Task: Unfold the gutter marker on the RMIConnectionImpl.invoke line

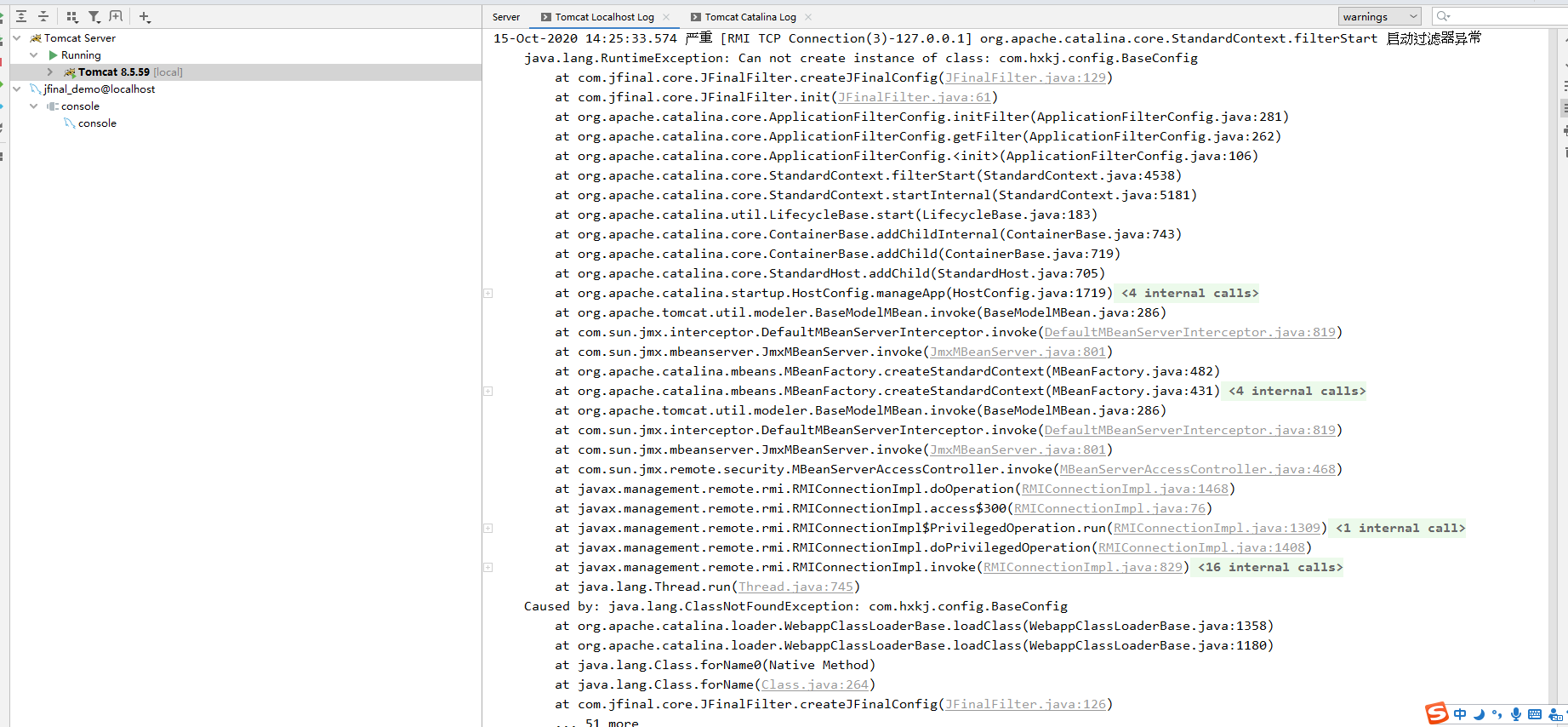Action: [x=488, y=567]
